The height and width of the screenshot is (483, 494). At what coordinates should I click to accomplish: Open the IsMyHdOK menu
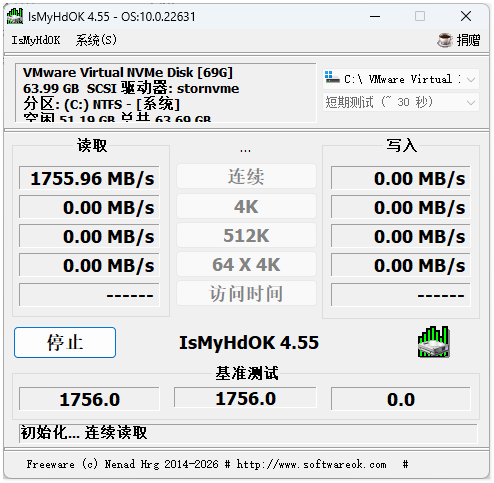pyautogui.click(x=36, y=40)
